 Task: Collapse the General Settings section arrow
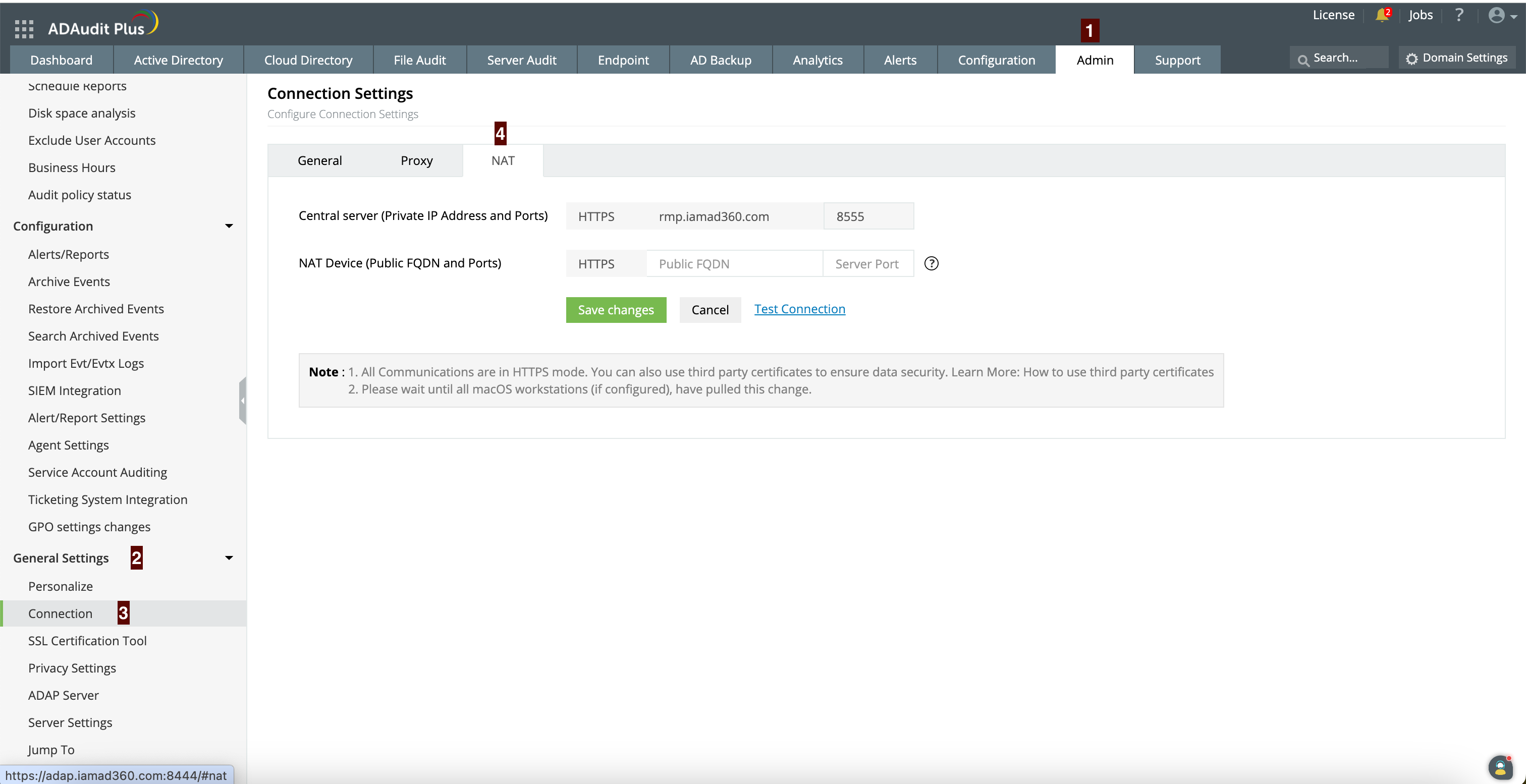click(229, 558)
